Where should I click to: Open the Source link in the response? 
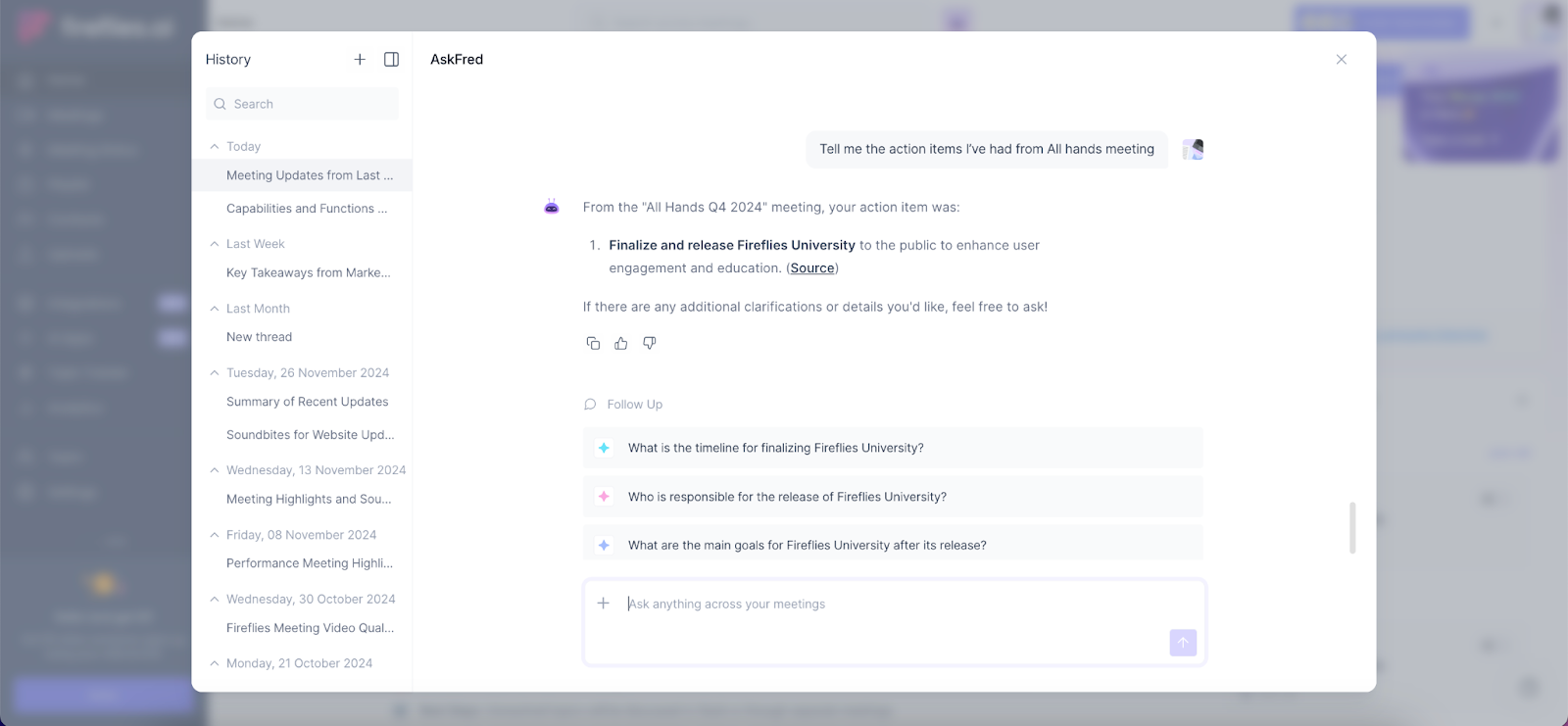click(812, 268)
